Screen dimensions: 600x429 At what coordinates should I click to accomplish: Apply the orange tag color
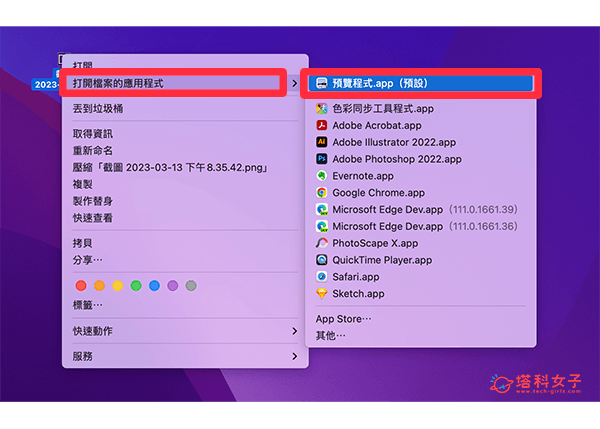pyautogui.click(x=99, y=285)
